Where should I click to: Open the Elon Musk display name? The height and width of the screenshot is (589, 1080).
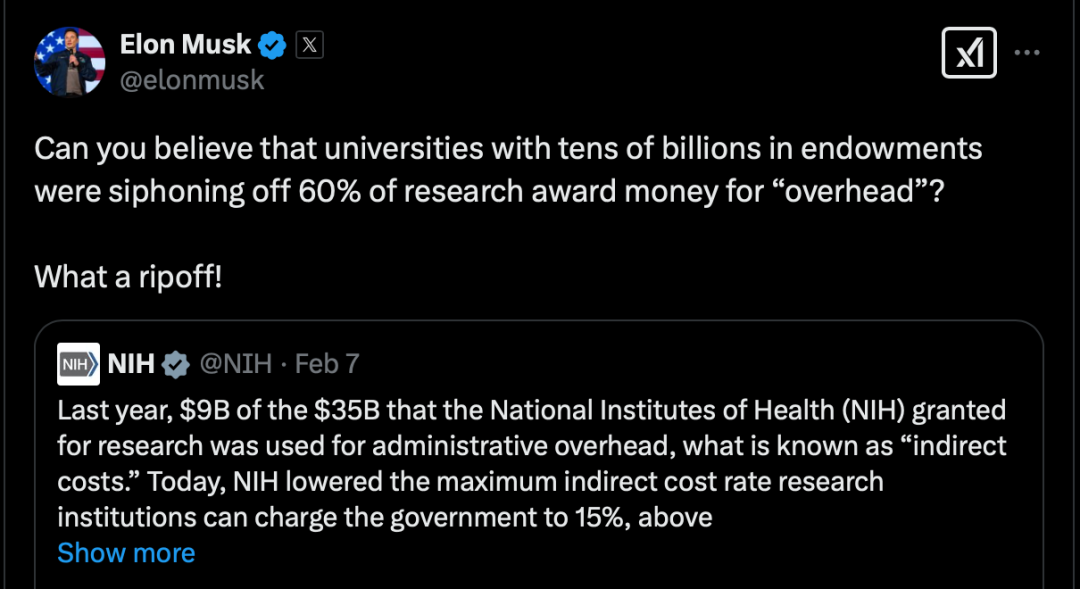pyautogui.click(x=185, y=45)
